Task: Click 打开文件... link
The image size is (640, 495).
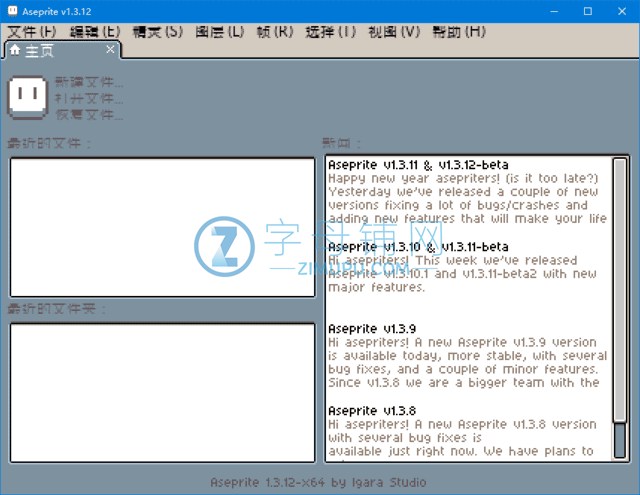Action: (89, 98)
